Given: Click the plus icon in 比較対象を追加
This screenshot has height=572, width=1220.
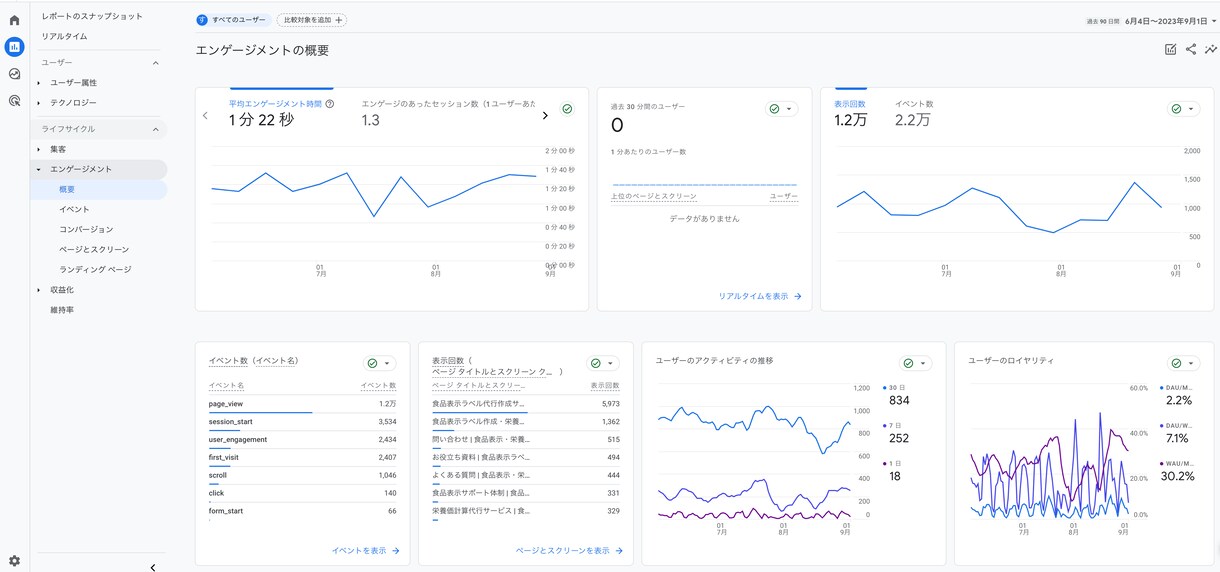Looking at the screenshot, I should pyautogui.click(x=340, y=20).
